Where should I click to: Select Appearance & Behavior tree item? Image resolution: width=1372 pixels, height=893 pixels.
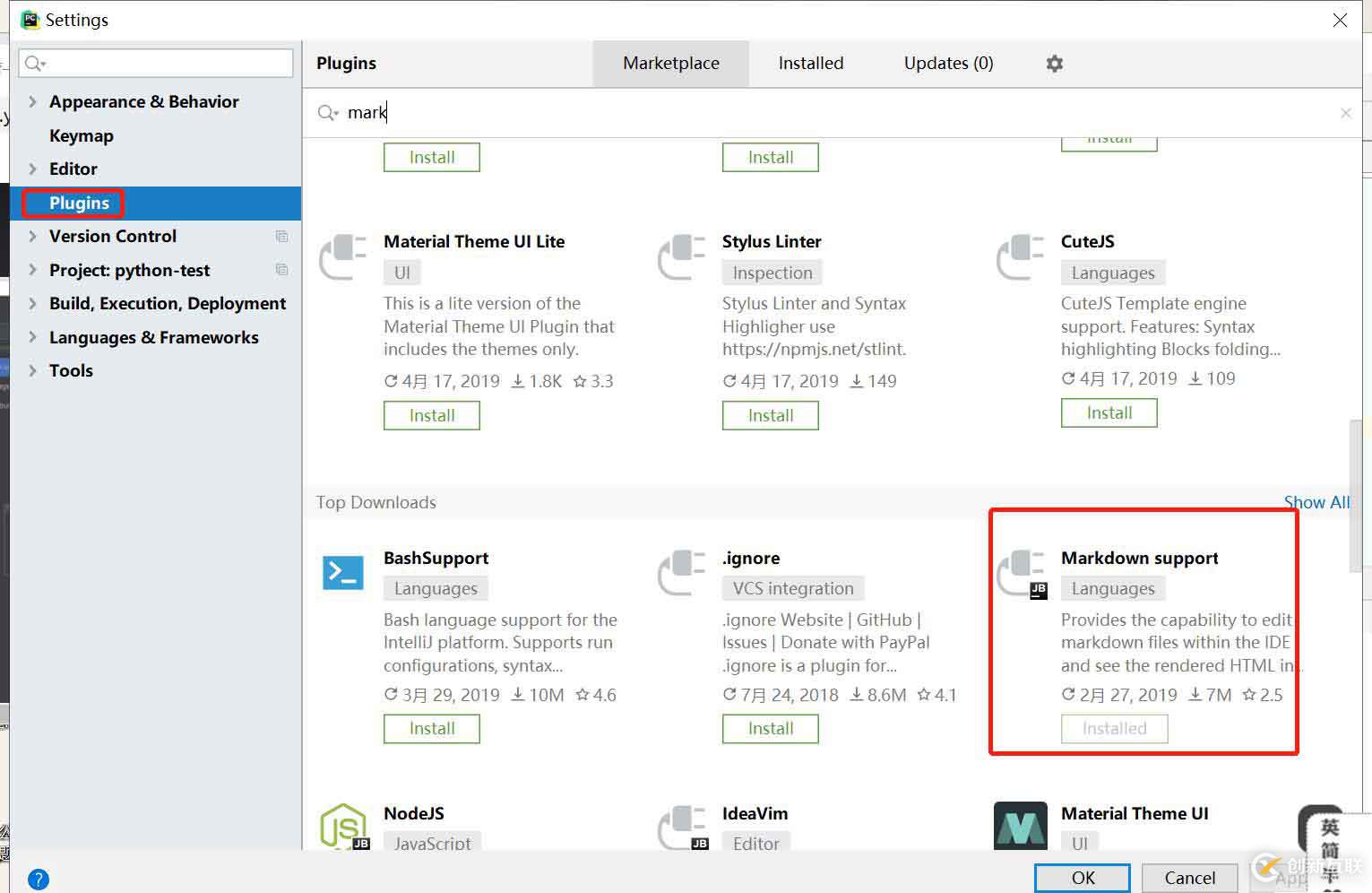coord(144,102)
